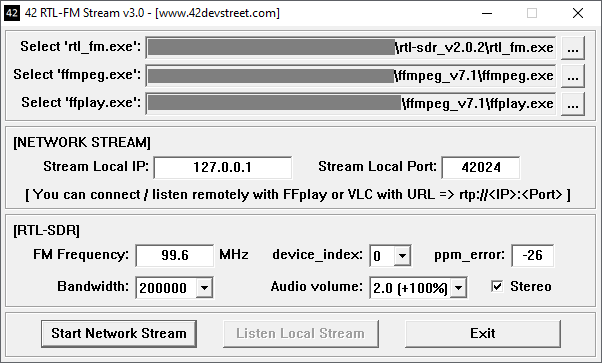Click the Listen Local Stream button
Viewport: 602px width, 363px height.
[301, 333]
